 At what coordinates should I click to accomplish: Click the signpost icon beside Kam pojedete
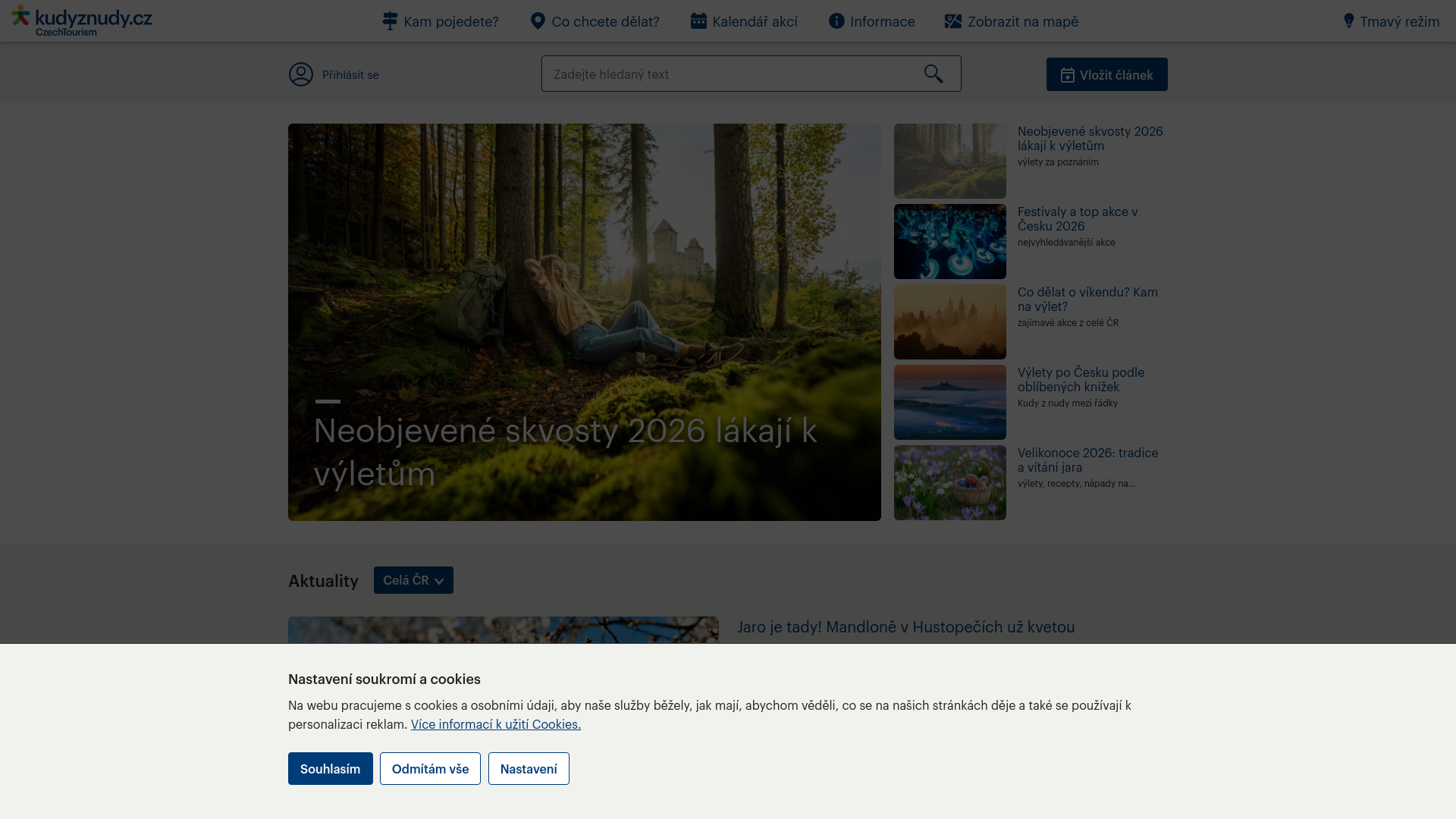(x=390, y=21)
